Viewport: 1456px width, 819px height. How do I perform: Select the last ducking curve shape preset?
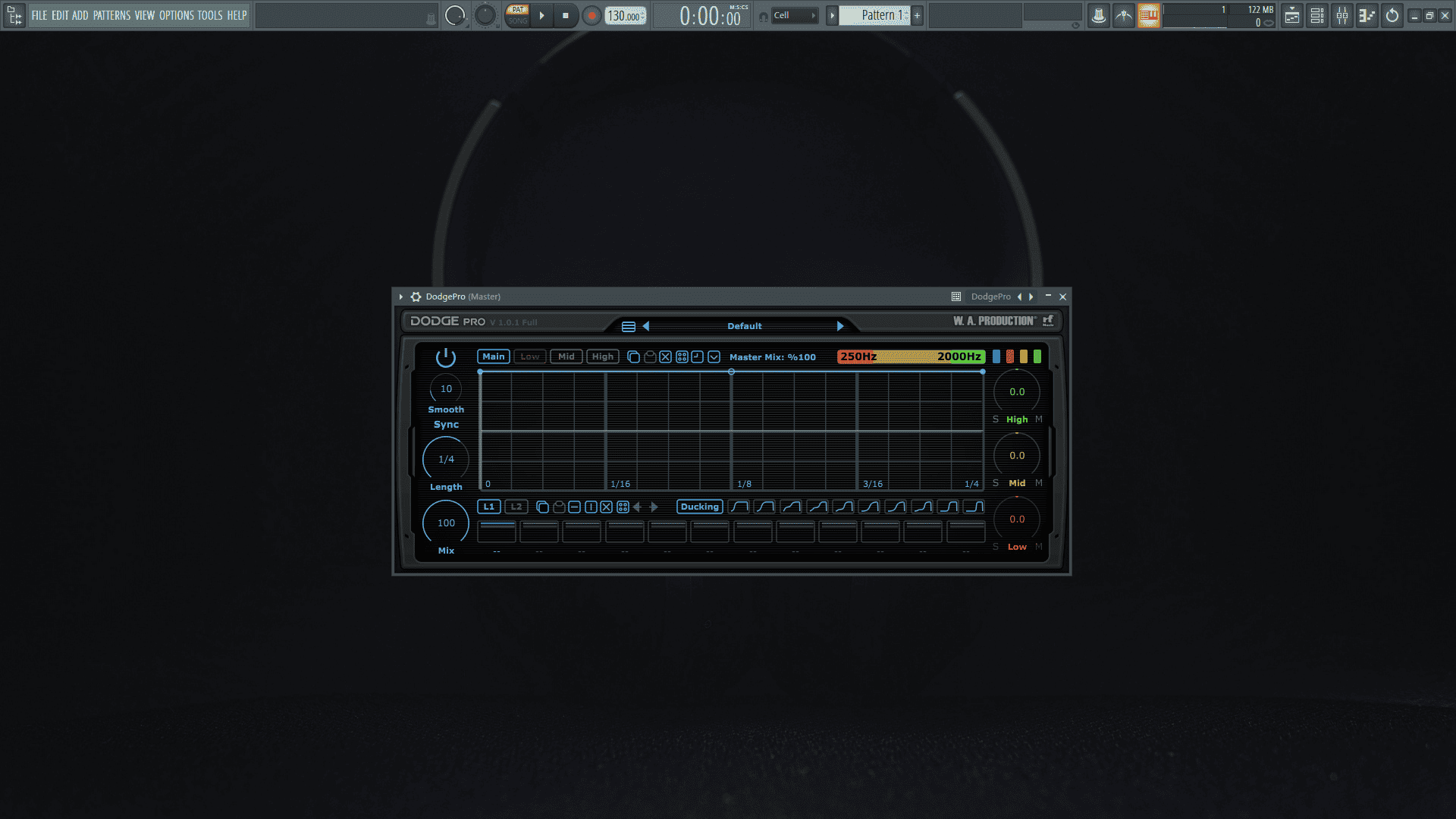974,507
